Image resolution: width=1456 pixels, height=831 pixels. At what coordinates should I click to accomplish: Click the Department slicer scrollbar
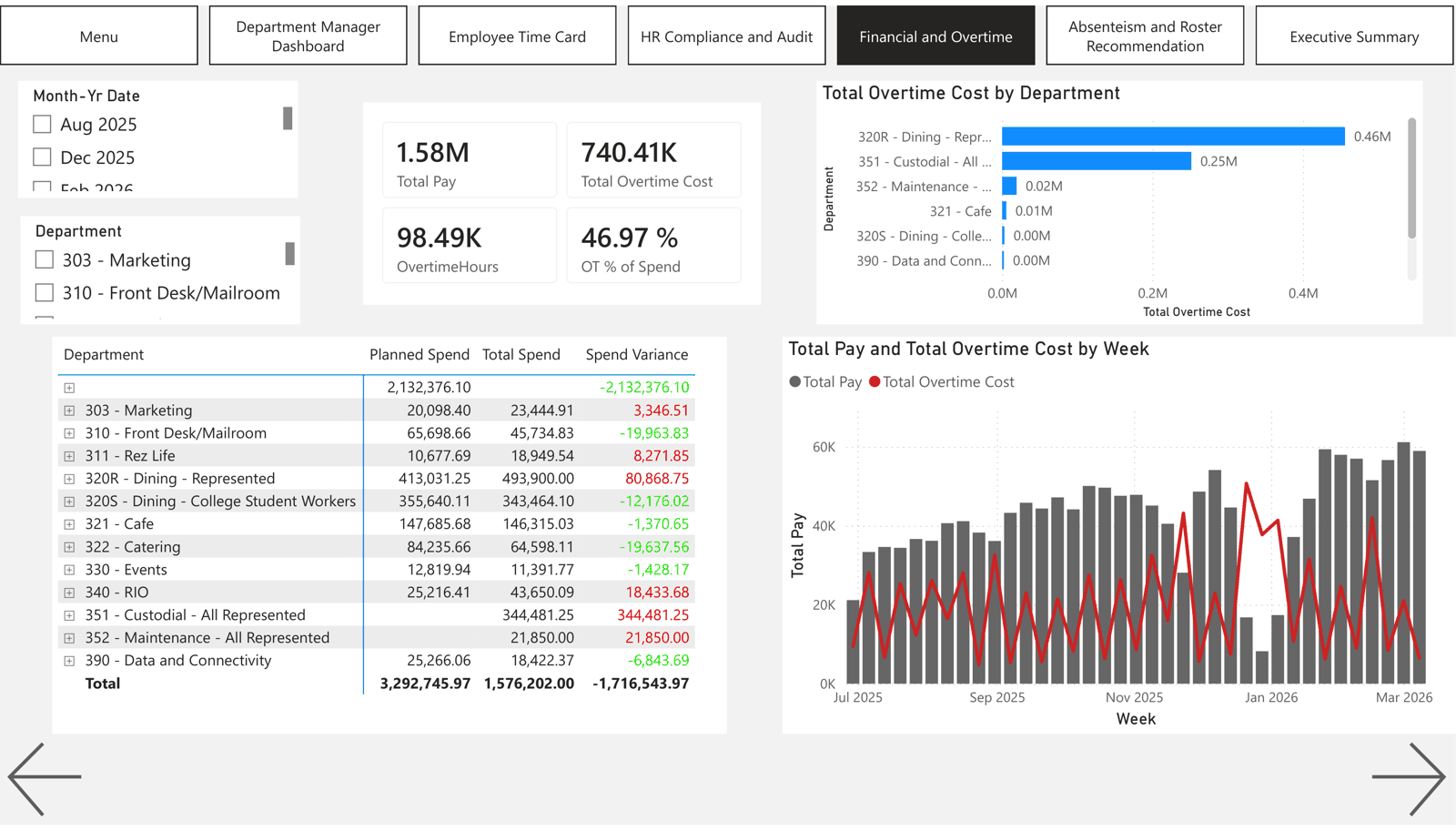290,253
